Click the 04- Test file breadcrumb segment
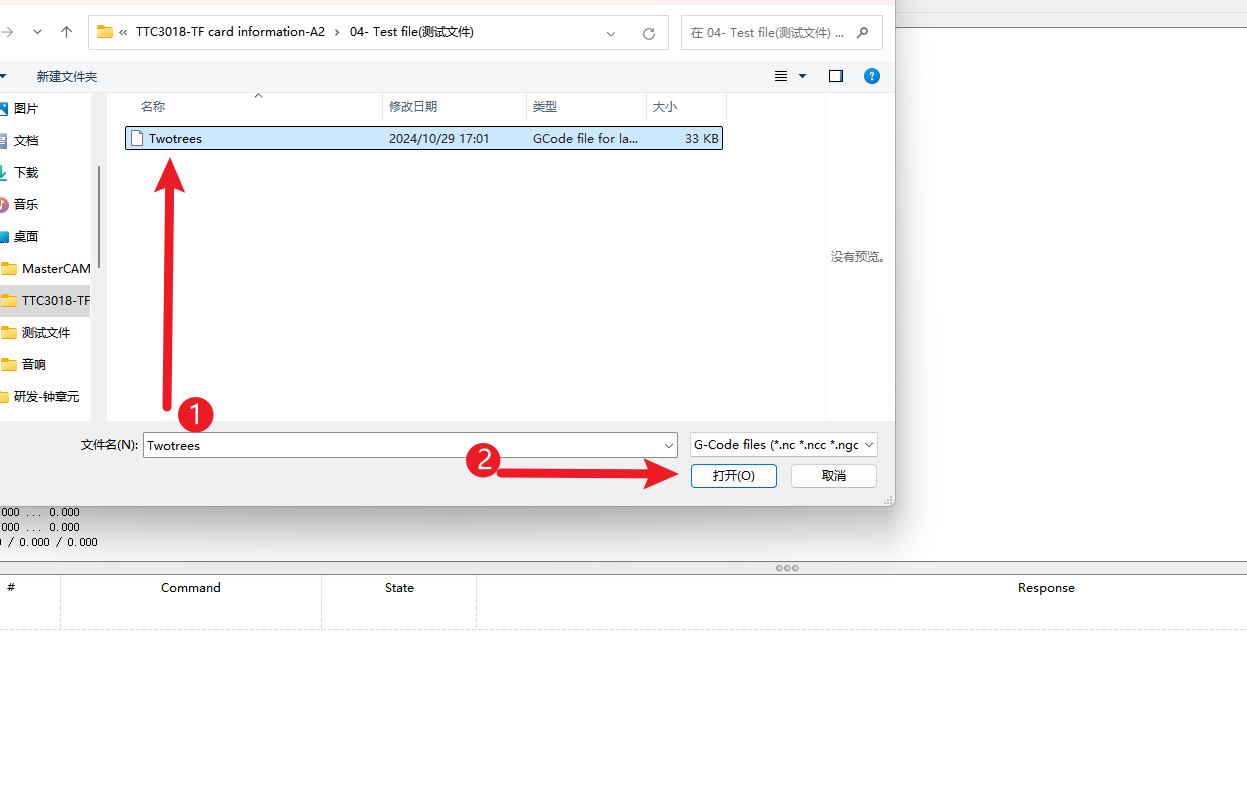This screenshot has width=1247, height=801. point(411,32)
